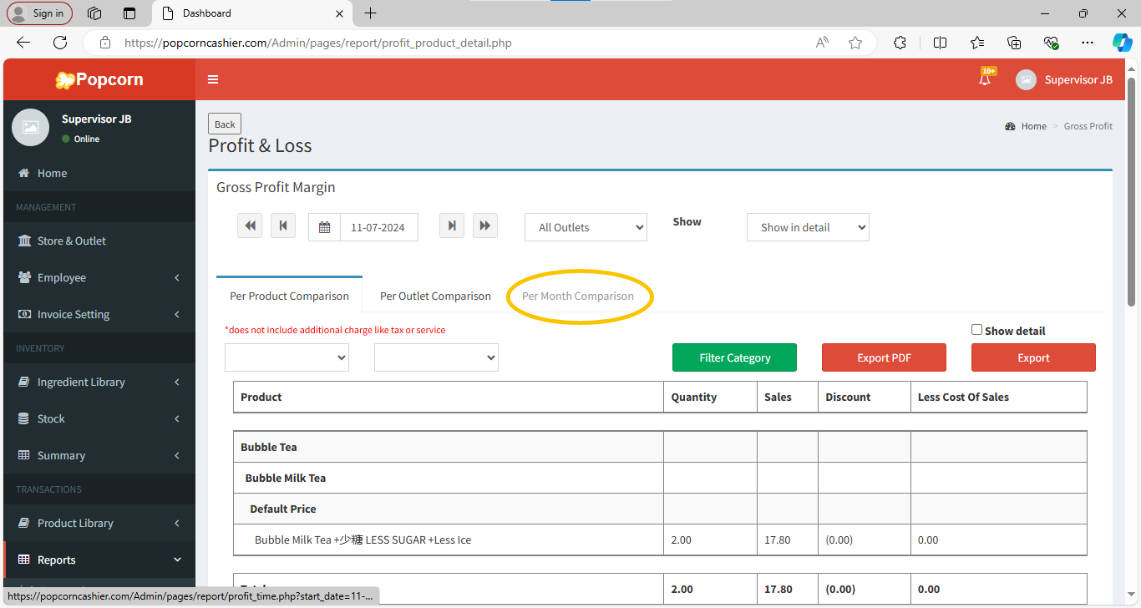Click the Default Price row
Image resolution: width=1141 pixels, height=608 pixels.
tap(660, 508)
